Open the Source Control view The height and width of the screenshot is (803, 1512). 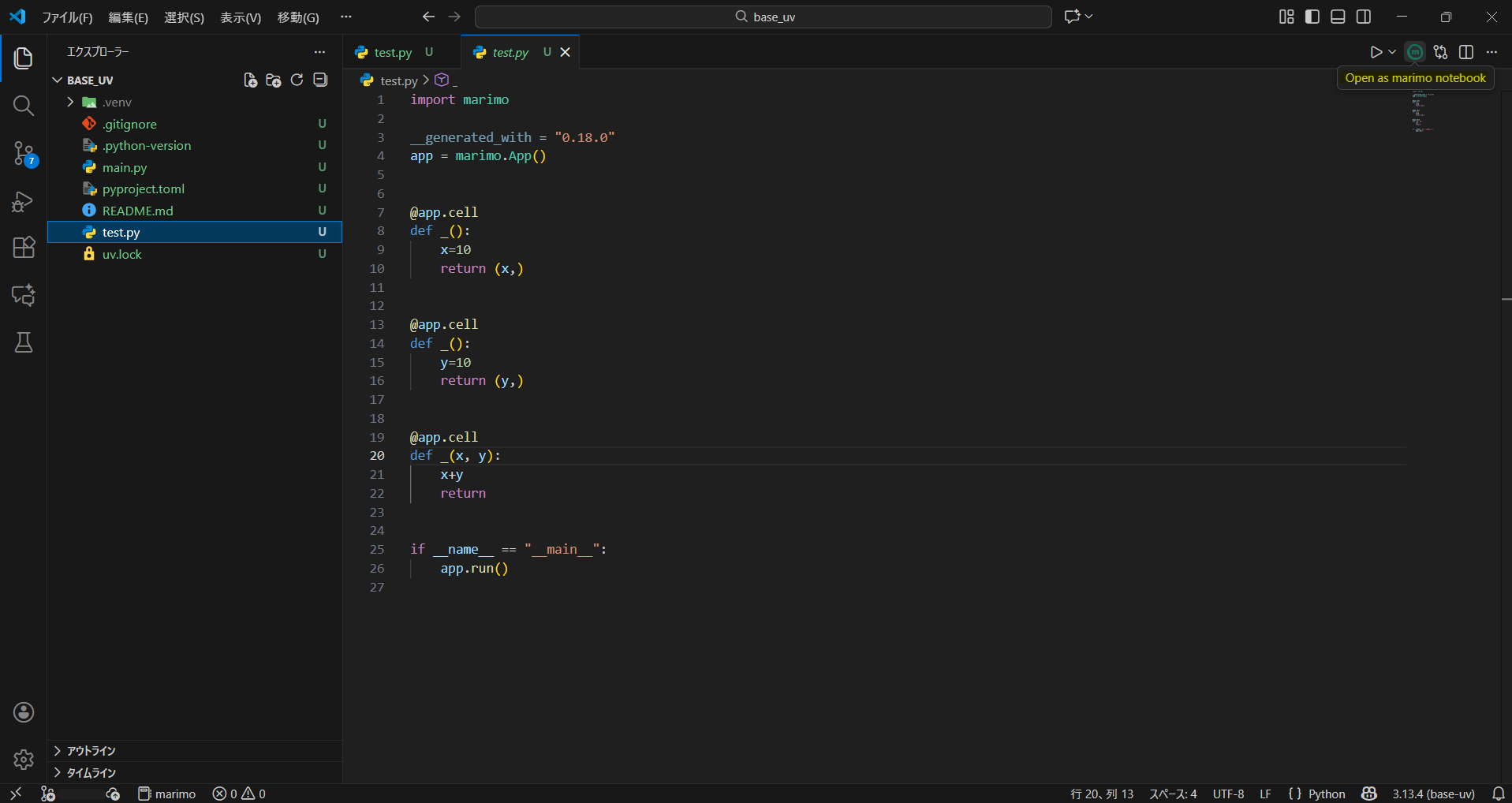click(x=23, y=154)
